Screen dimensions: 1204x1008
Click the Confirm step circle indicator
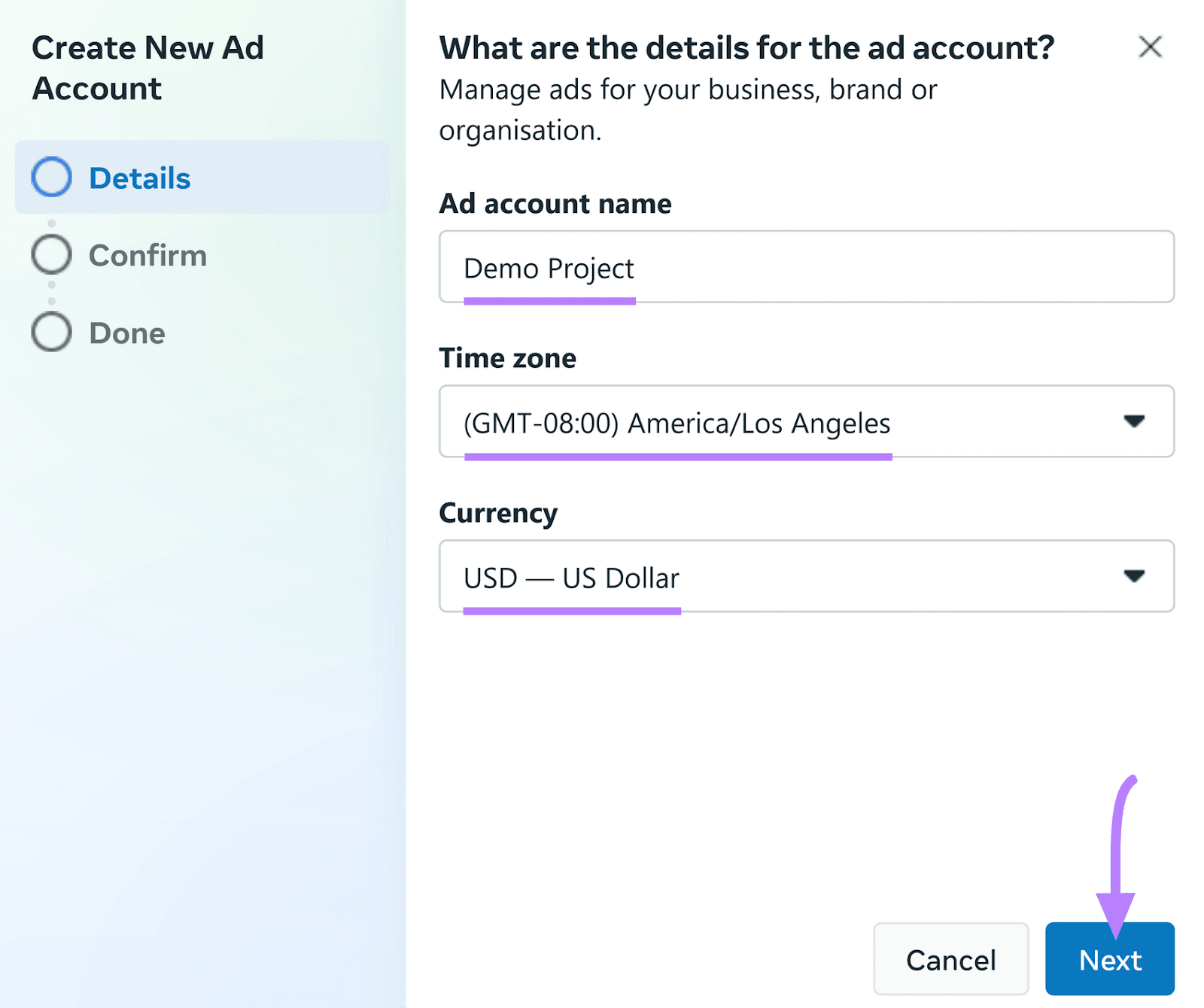[x=51, y=254]
